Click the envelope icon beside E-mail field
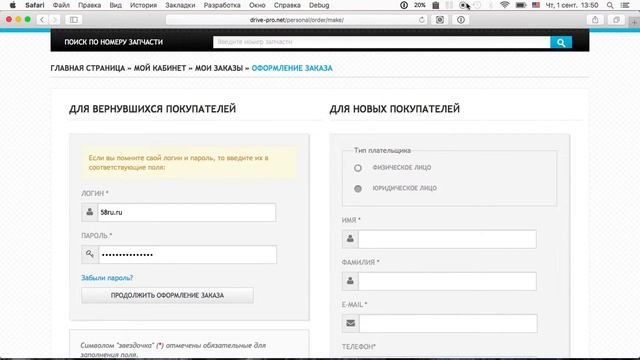The width and height of the screenshot is (640, 360). tap(351, 323)
